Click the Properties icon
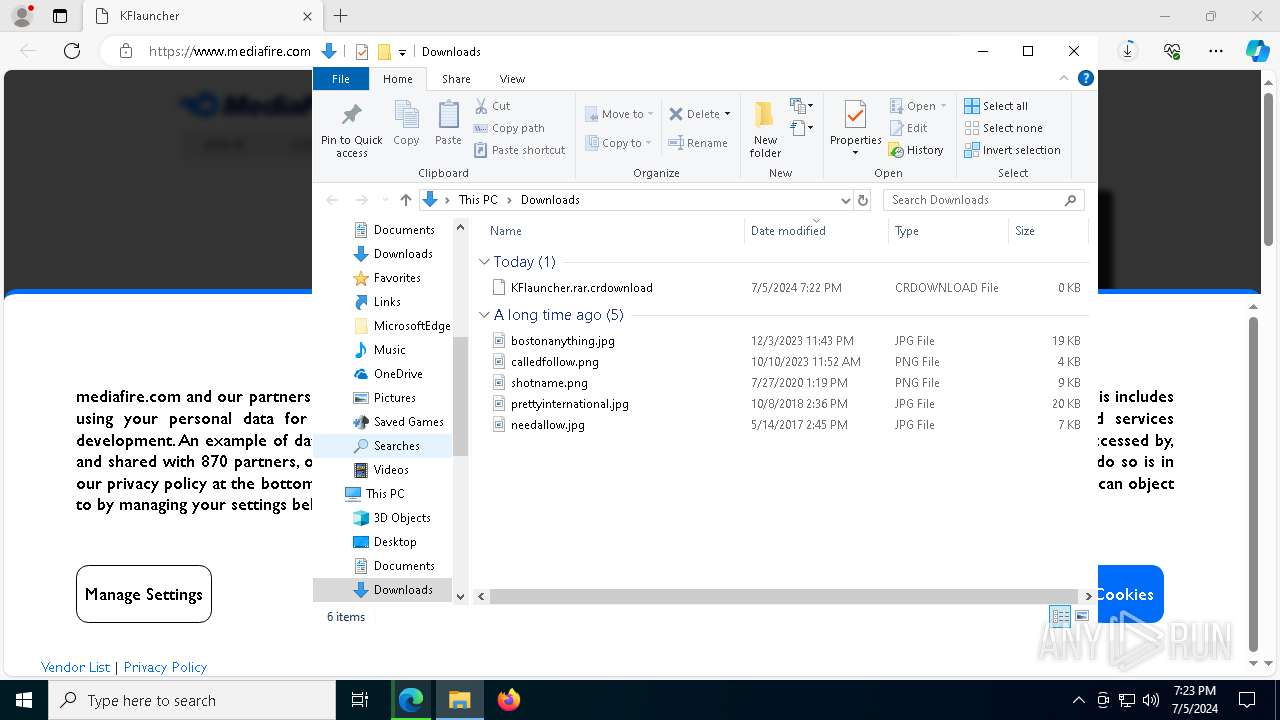The height and width of the screenshot is (720, 1280). [855, 115]
